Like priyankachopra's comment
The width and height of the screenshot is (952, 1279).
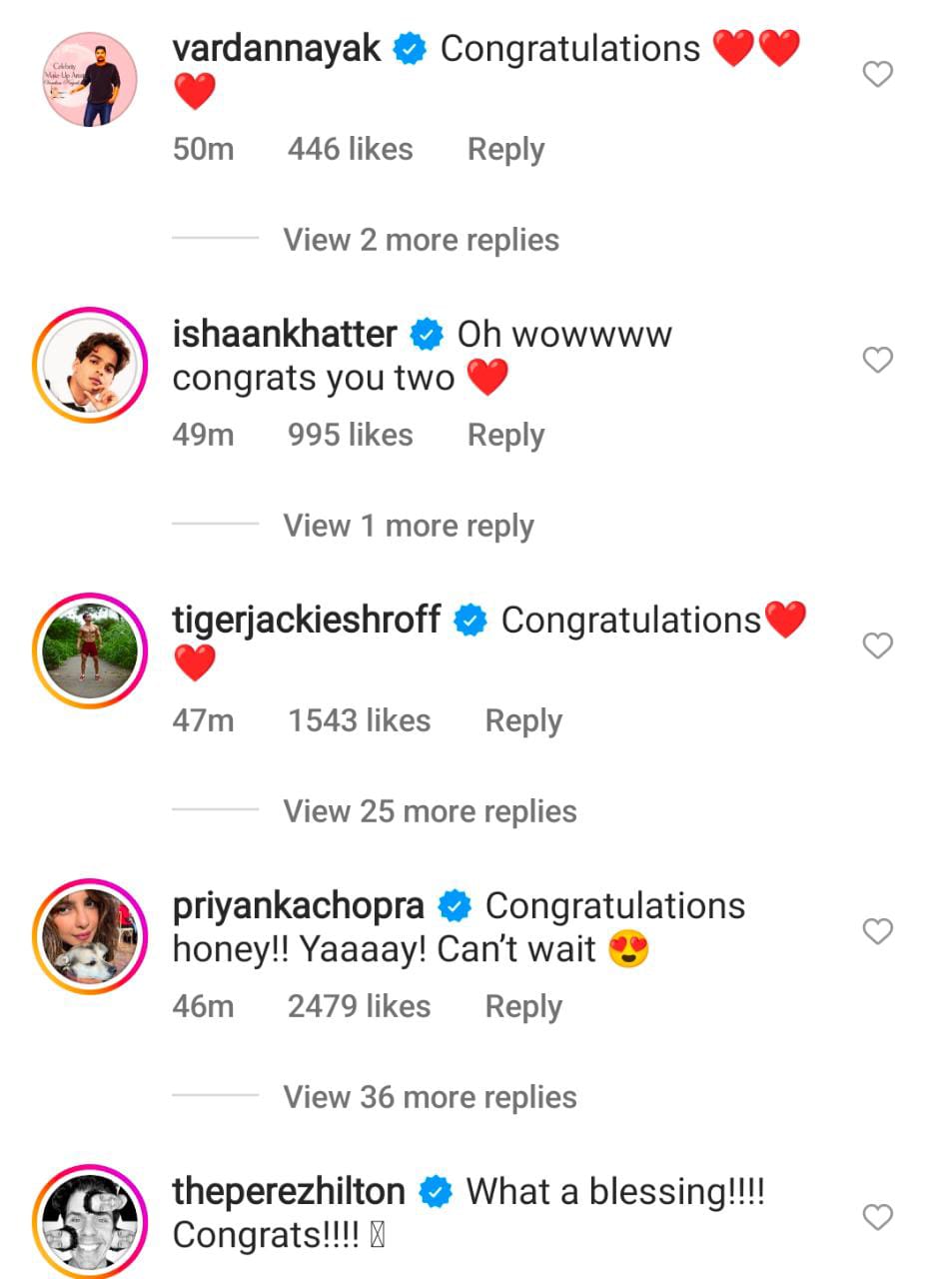(x=877, y=931)
